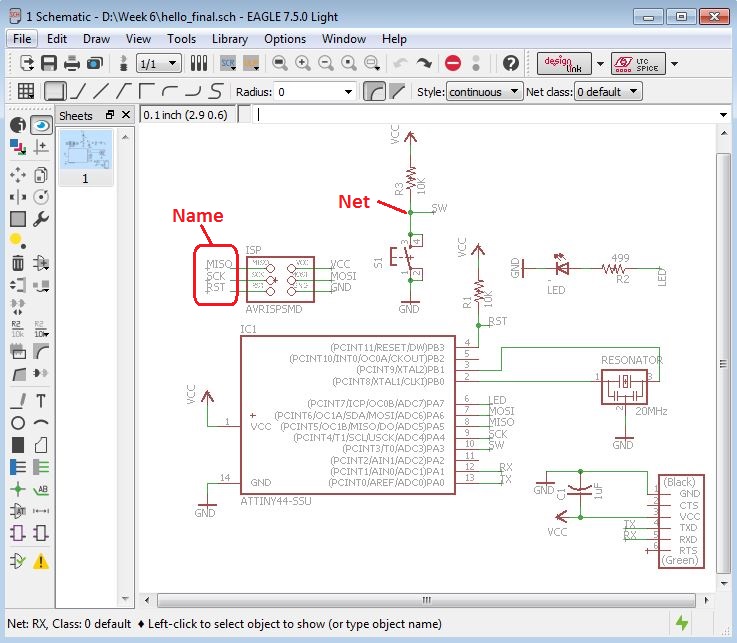Select the Circle drawing tool
The image size is (737, 643).
pyautogui.click(x=18, y=423)
